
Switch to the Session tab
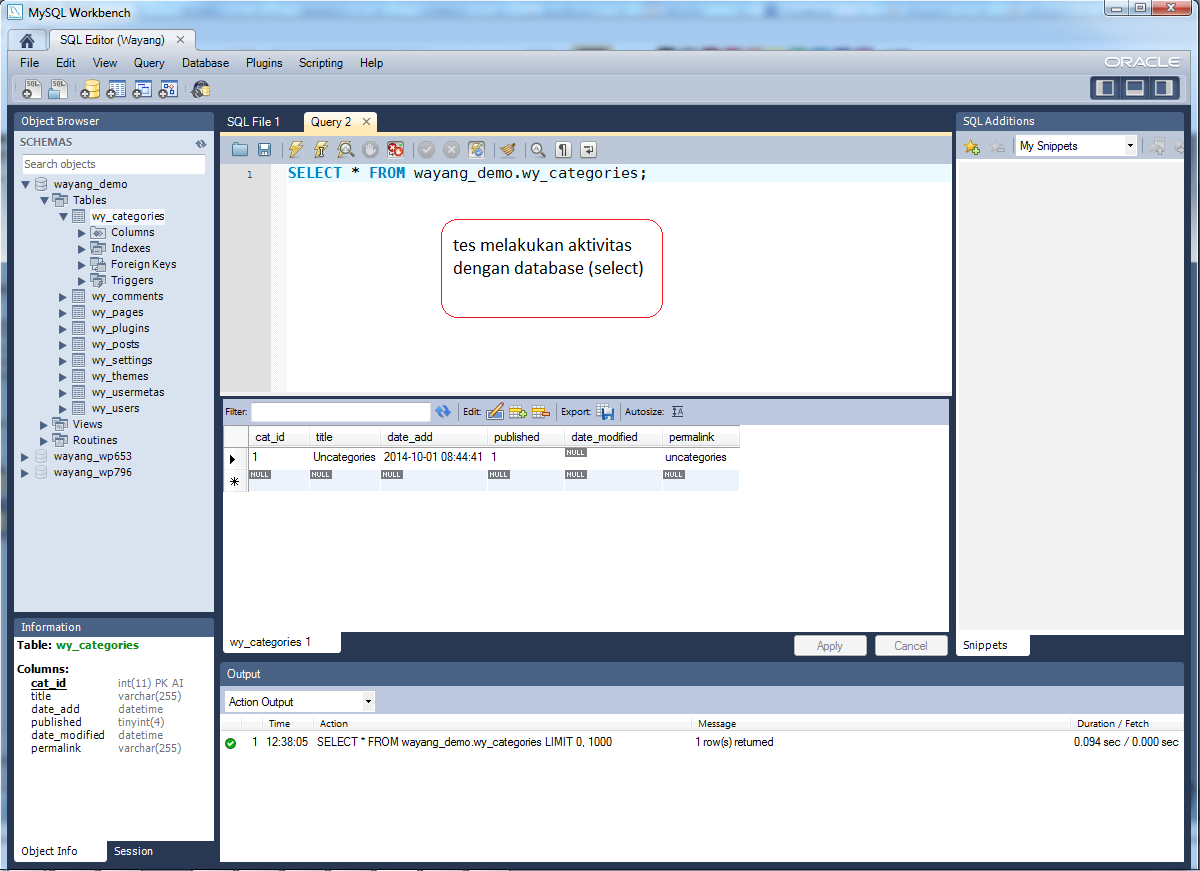pyautogui.click(x=133, y=851)
